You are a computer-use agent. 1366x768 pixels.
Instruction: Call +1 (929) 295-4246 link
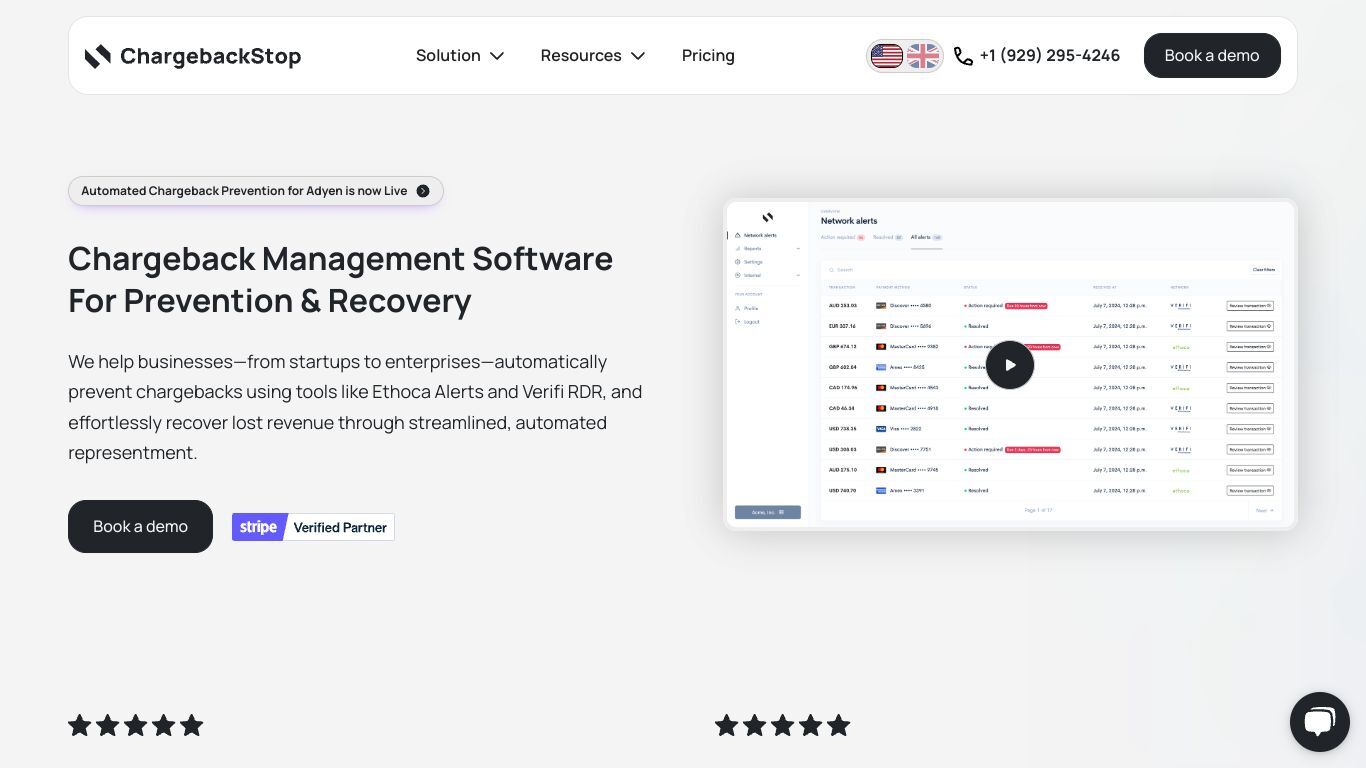click(x=1049, y=56)
